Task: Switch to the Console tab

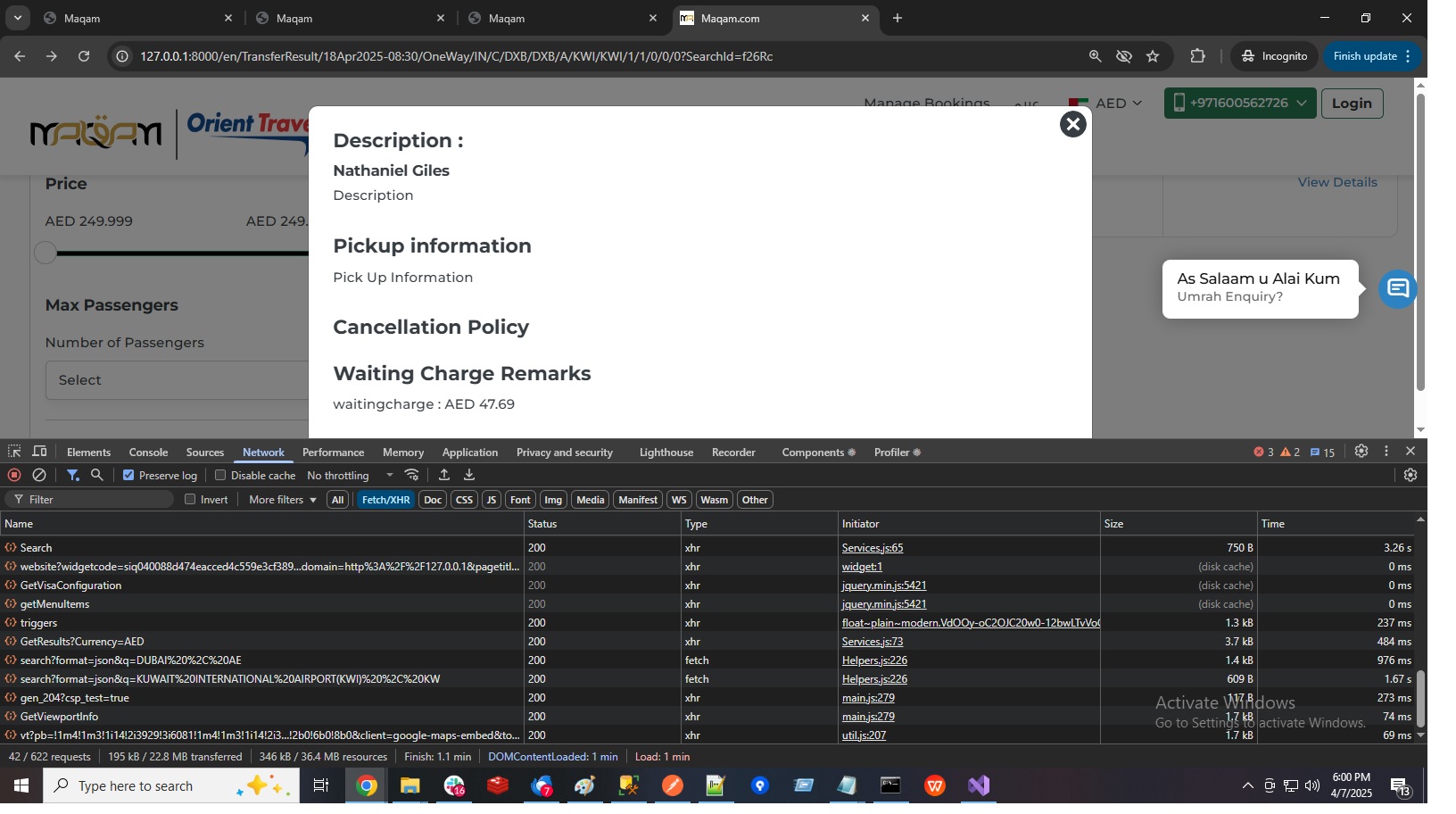Action: (148, 453)
